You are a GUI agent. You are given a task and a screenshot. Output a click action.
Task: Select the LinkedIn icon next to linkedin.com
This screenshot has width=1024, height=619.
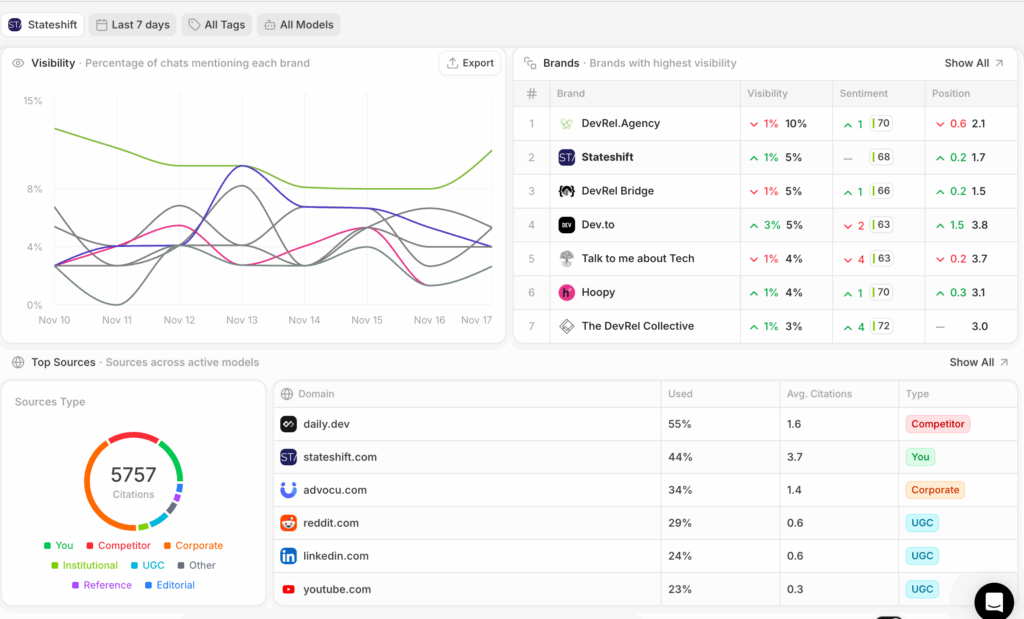click(x=286, y=556)
